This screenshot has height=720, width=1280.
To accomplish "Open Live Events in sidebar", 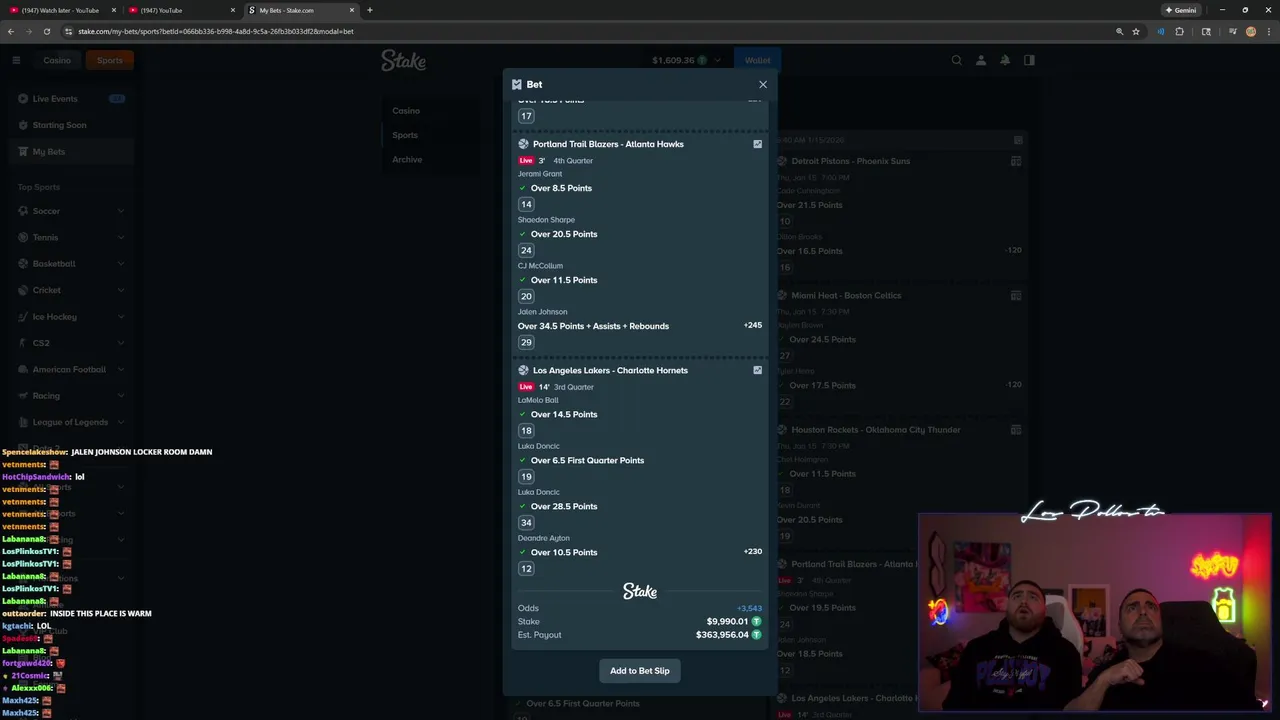I will pyautogui.click(x=70, y=99).
